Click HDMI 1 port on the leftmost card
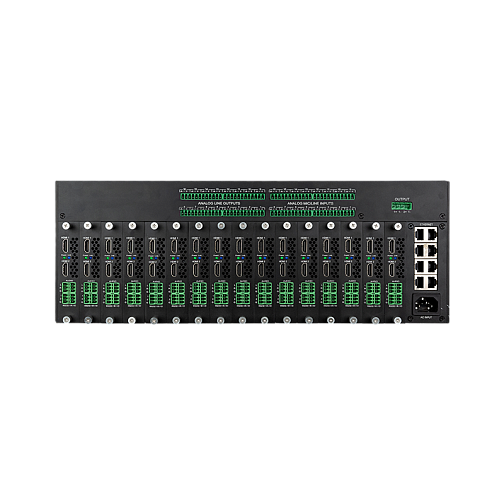 coord(65,246)
